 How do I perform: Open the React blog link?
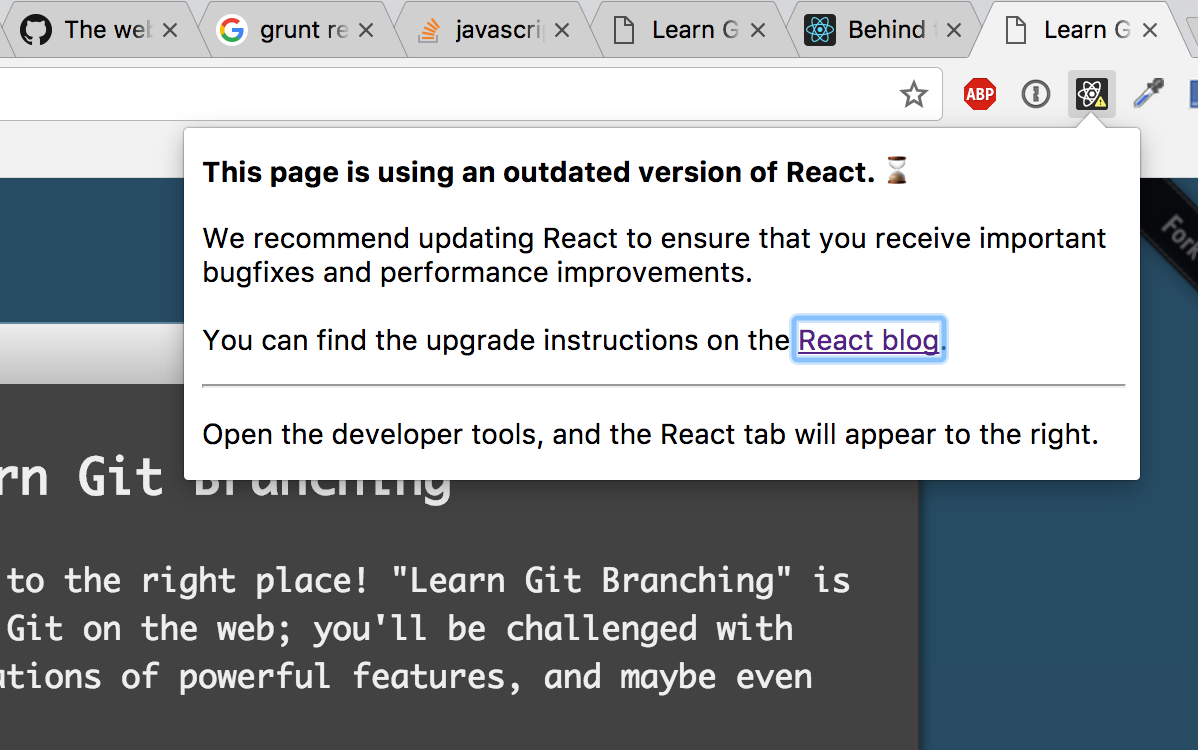click(869, 340)
